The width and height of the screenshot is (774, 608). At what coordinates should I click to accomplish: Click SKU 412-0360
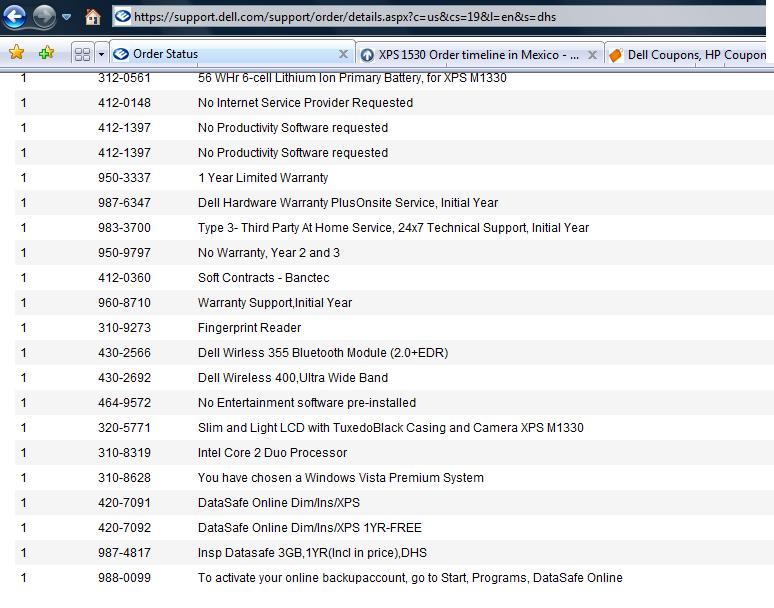(x=124, y=278)
